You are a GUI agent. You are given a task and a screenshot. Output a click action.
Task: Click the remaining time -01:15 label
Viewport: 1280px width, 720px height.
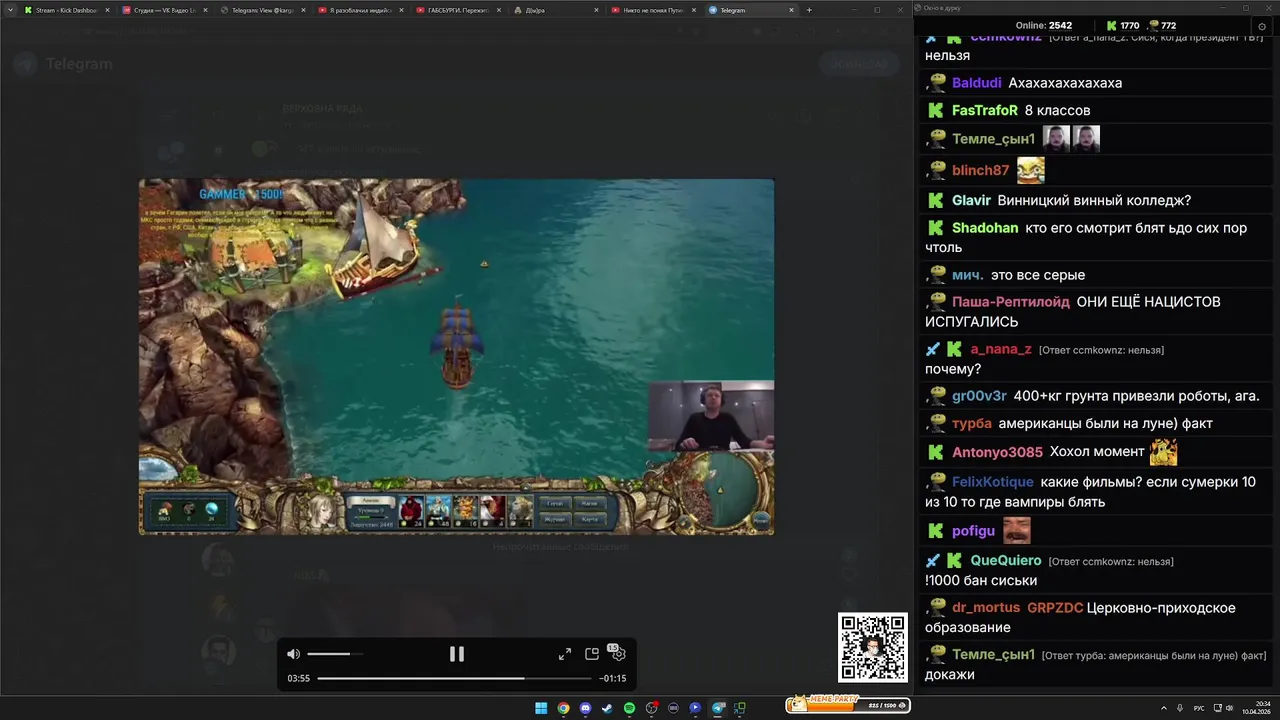coord(613,678)
